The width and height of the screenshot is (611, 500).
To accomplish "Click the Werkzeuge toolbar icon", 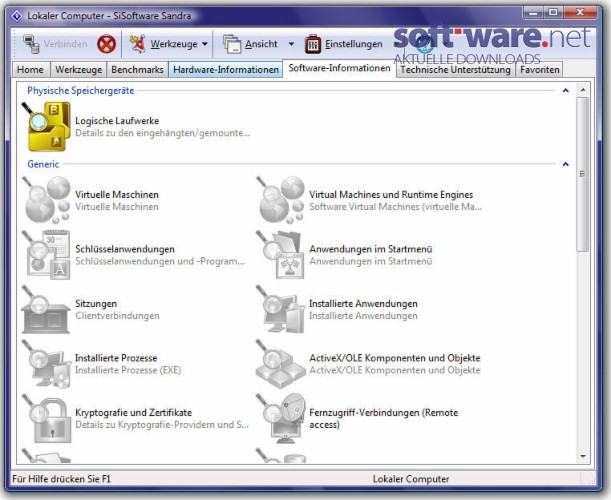I will coord(138,44).
